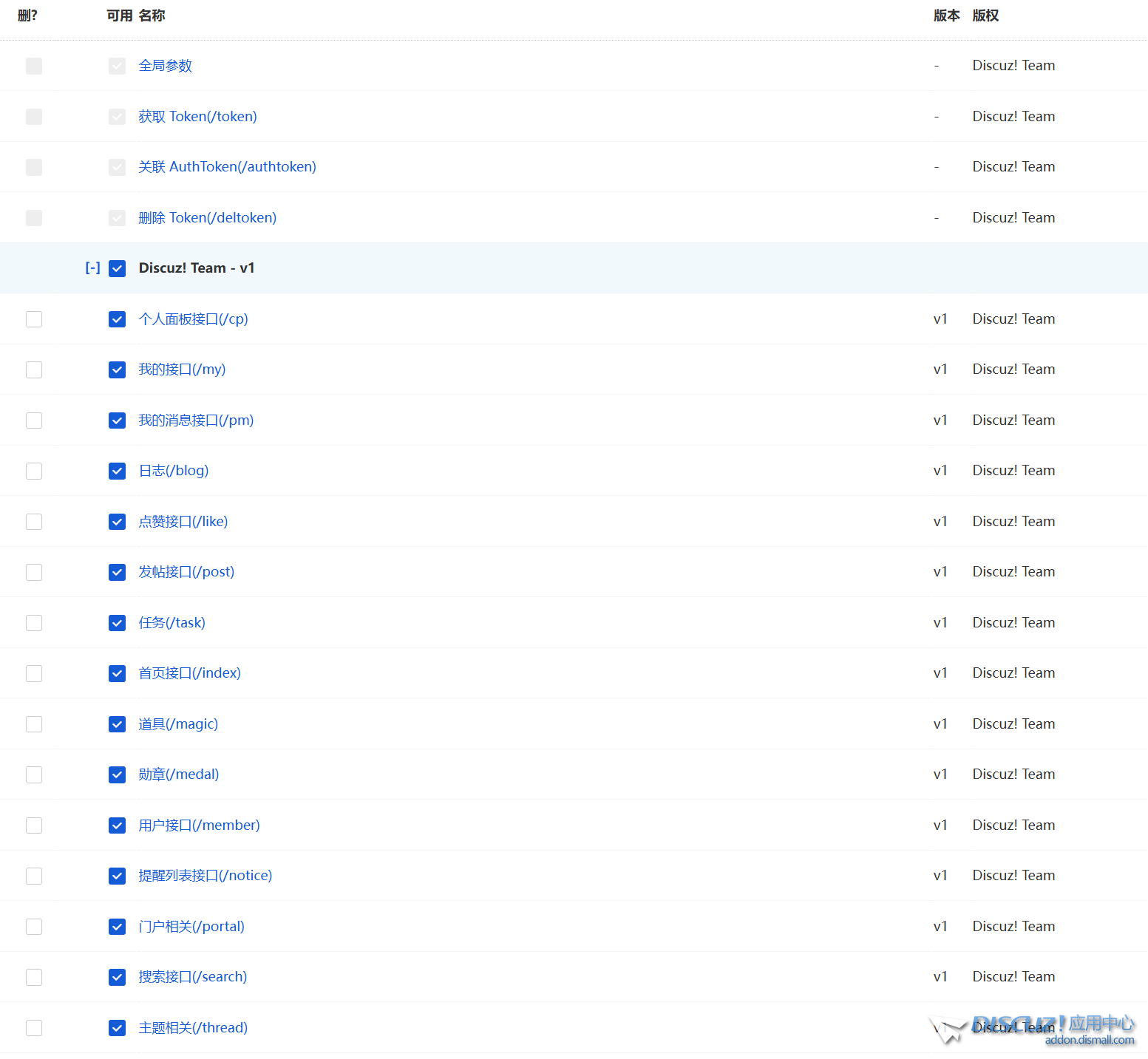Toggle available checkbox for 主题相关(/thread)
Image resolution: width=1148 pixels, height=1059 pixels.
click(117, 1028)
